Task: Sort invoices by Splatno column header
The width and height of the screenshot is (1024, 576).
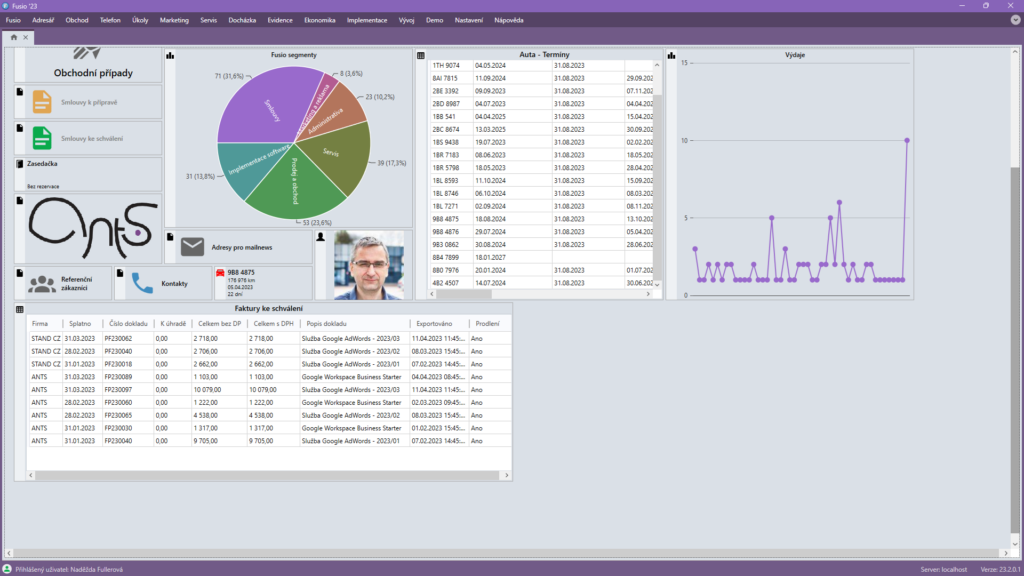Action: [x=79, y=324]
